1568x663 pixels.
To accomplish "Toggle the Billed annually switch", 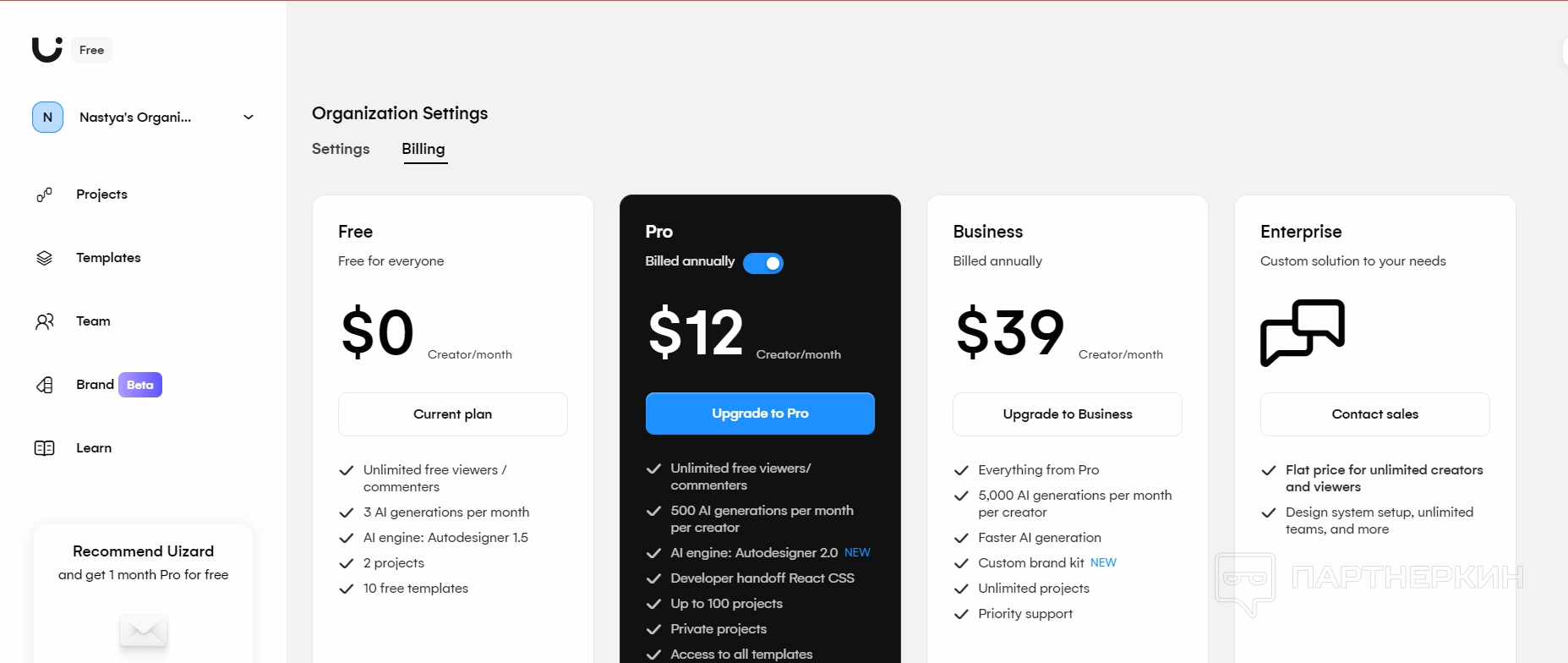I will [x=762, y=263].
